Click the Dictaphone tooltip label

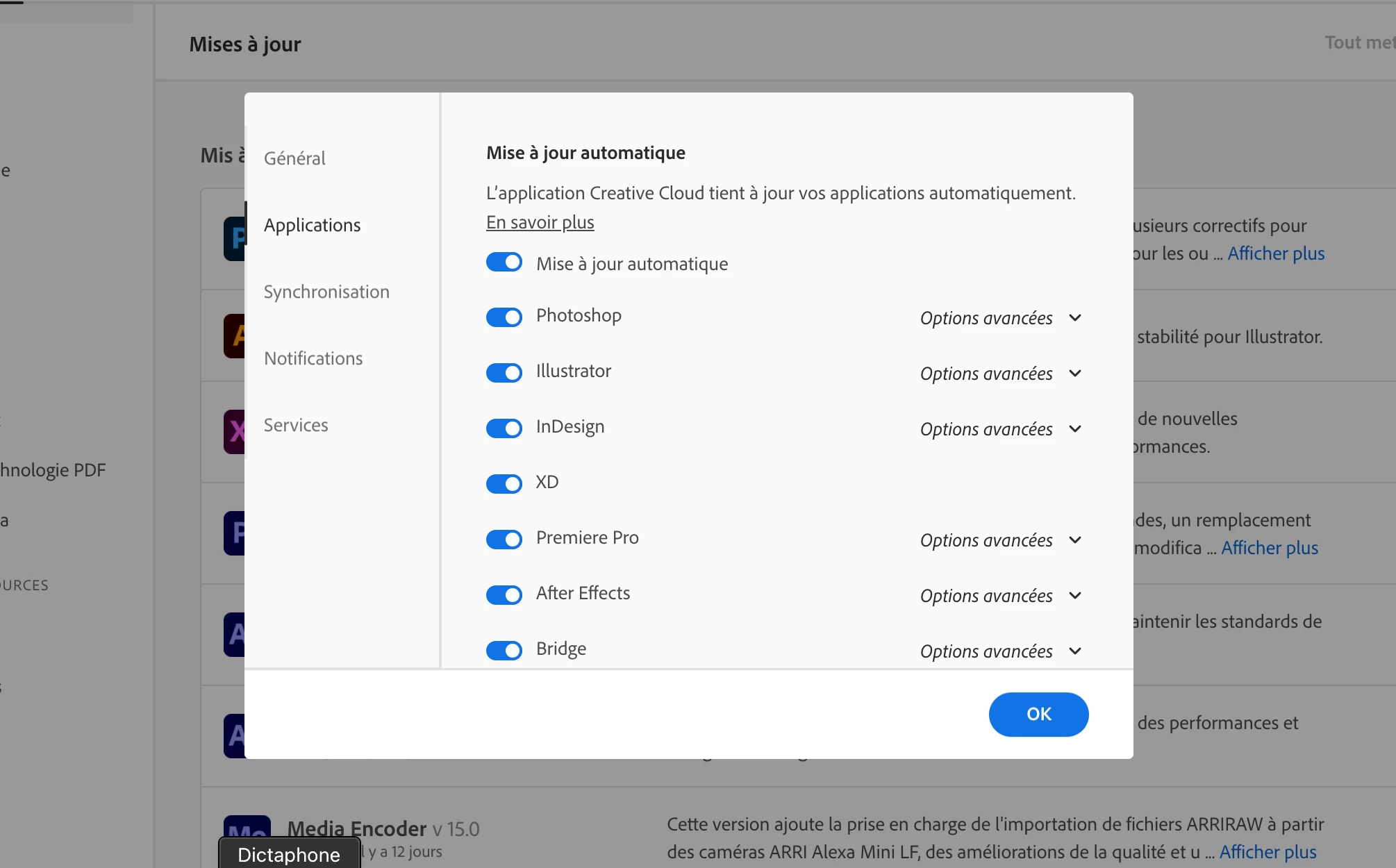click(289, 854)
